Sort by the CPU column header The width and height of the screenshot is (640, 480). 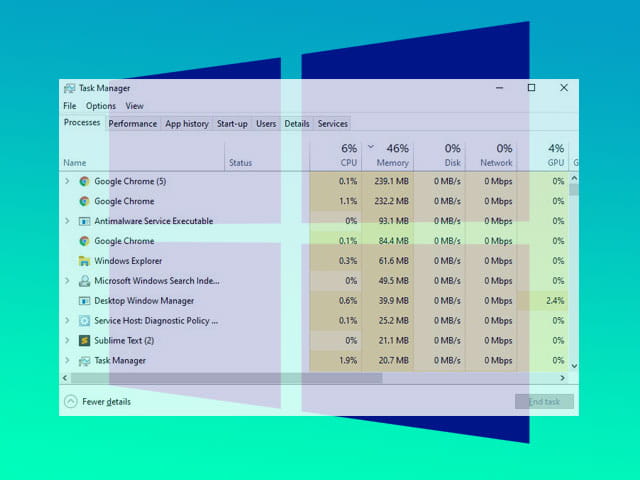336,156
